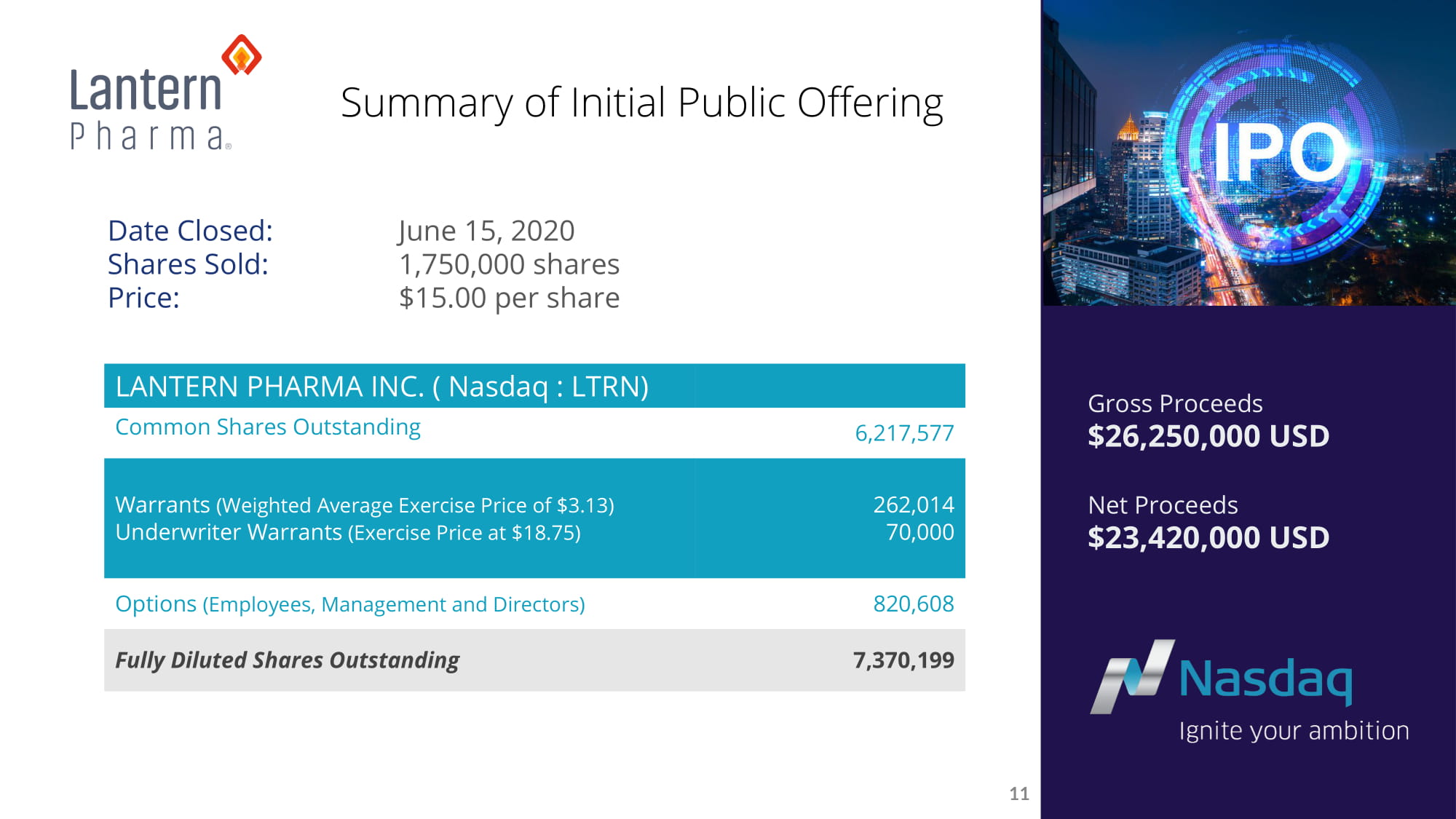The width and height of the screenshot is (1456, 819).
Task: Click the 6,217,577 shares value
Action: [x=904, y=433]
